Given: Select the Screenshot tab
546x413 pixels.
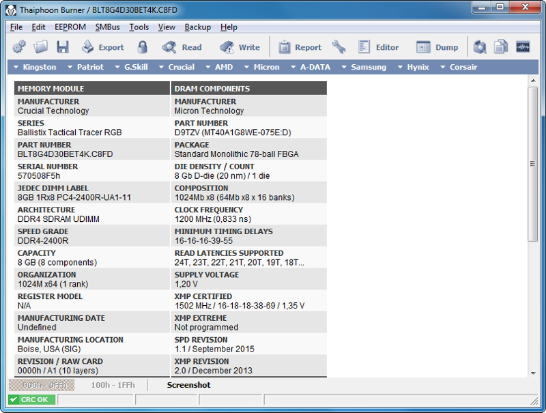Looking at the screenshot, I should (188, 385).
